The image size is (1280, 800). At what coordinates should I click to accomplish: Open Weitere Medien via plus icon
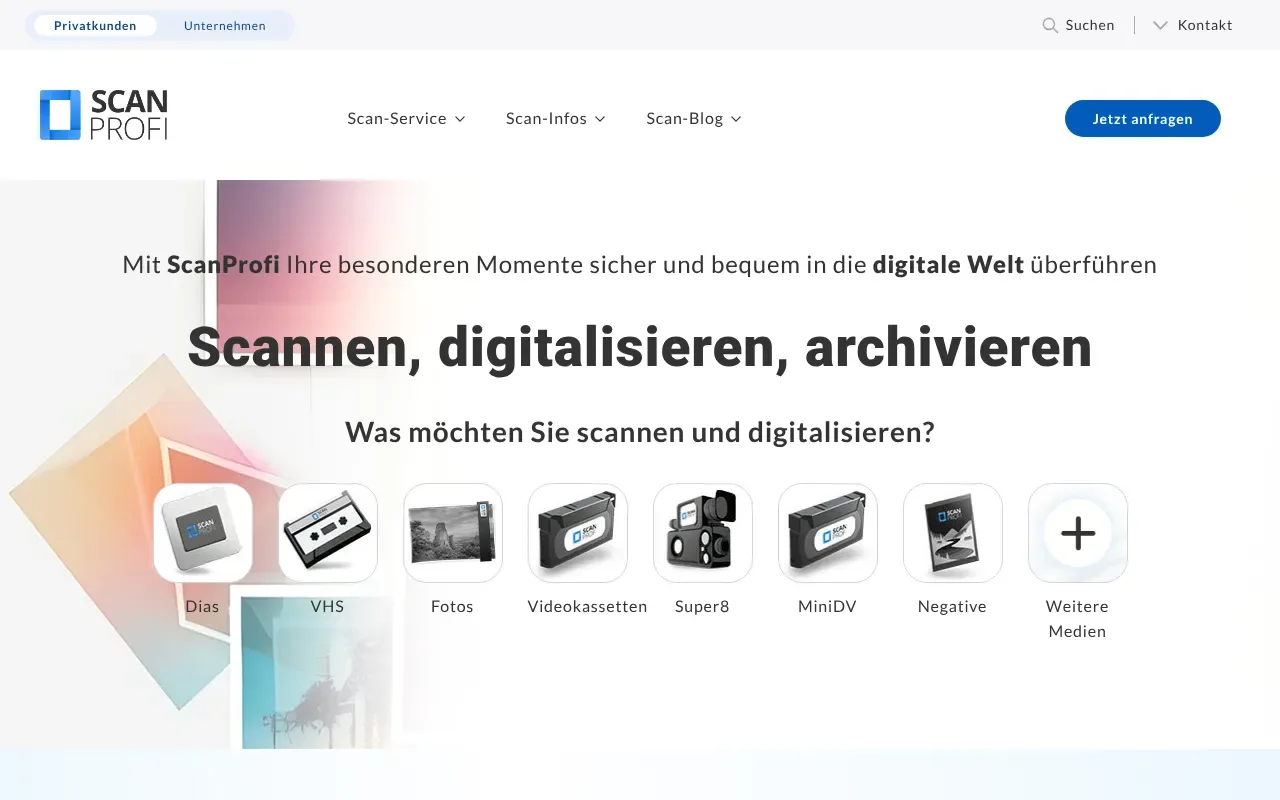tap(1077, 533)
